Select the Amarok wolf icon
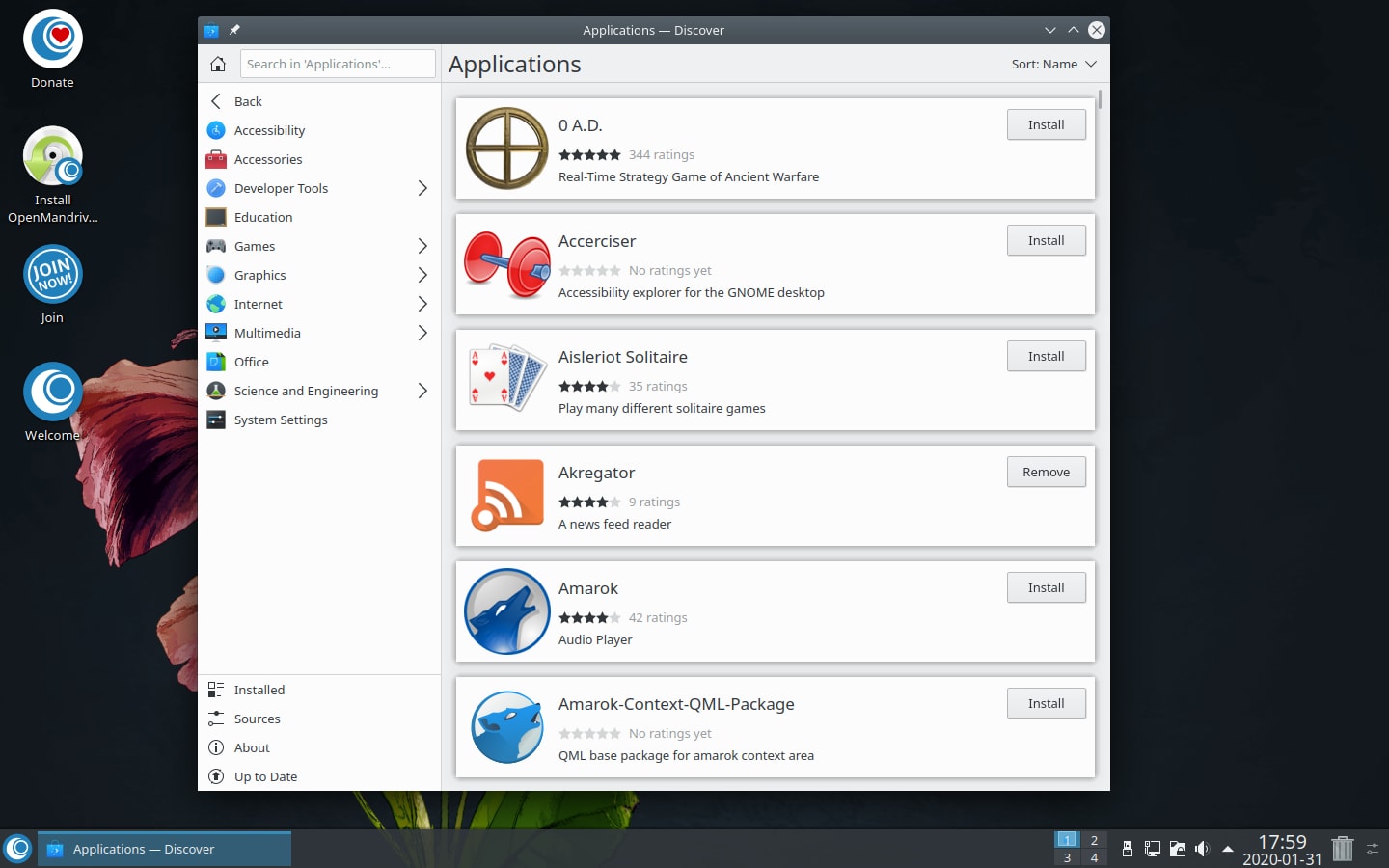 [x=506, y=611]
